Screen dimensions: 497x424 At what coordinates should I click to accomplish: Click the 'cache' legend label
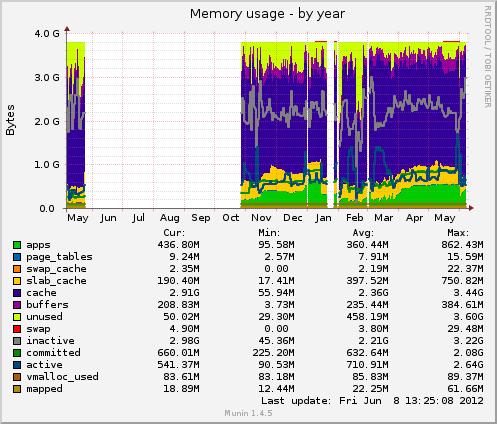(x=41, y=293)
